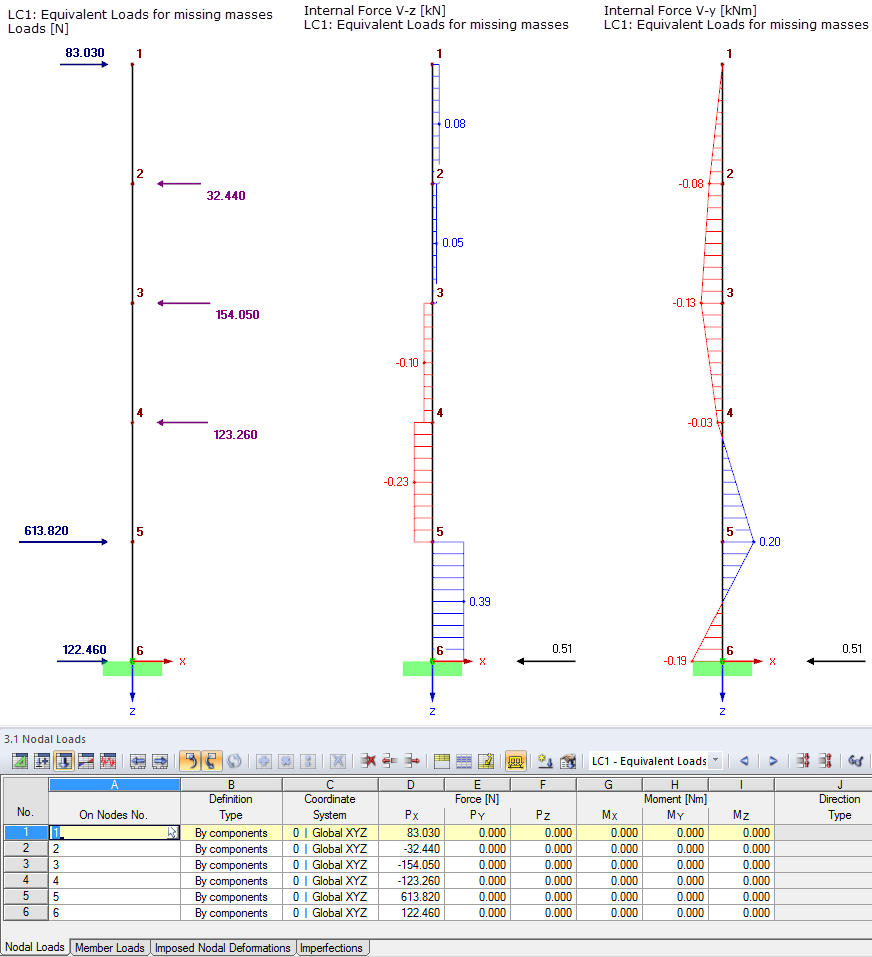Click the grayed circular refresh icon
Image resolution: width=872 pixels, height=957 pixels.
pos(234,761)
